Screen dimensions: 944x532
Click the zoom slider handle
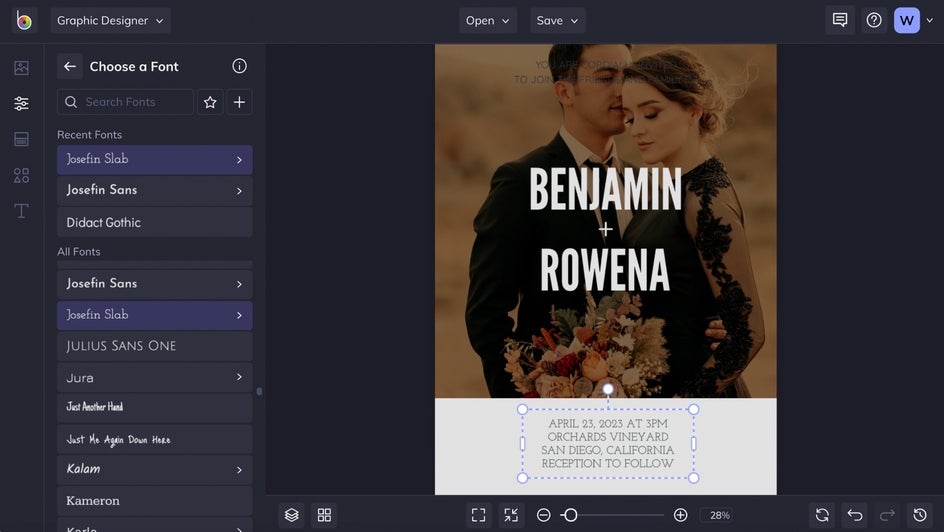click(570, 515)
